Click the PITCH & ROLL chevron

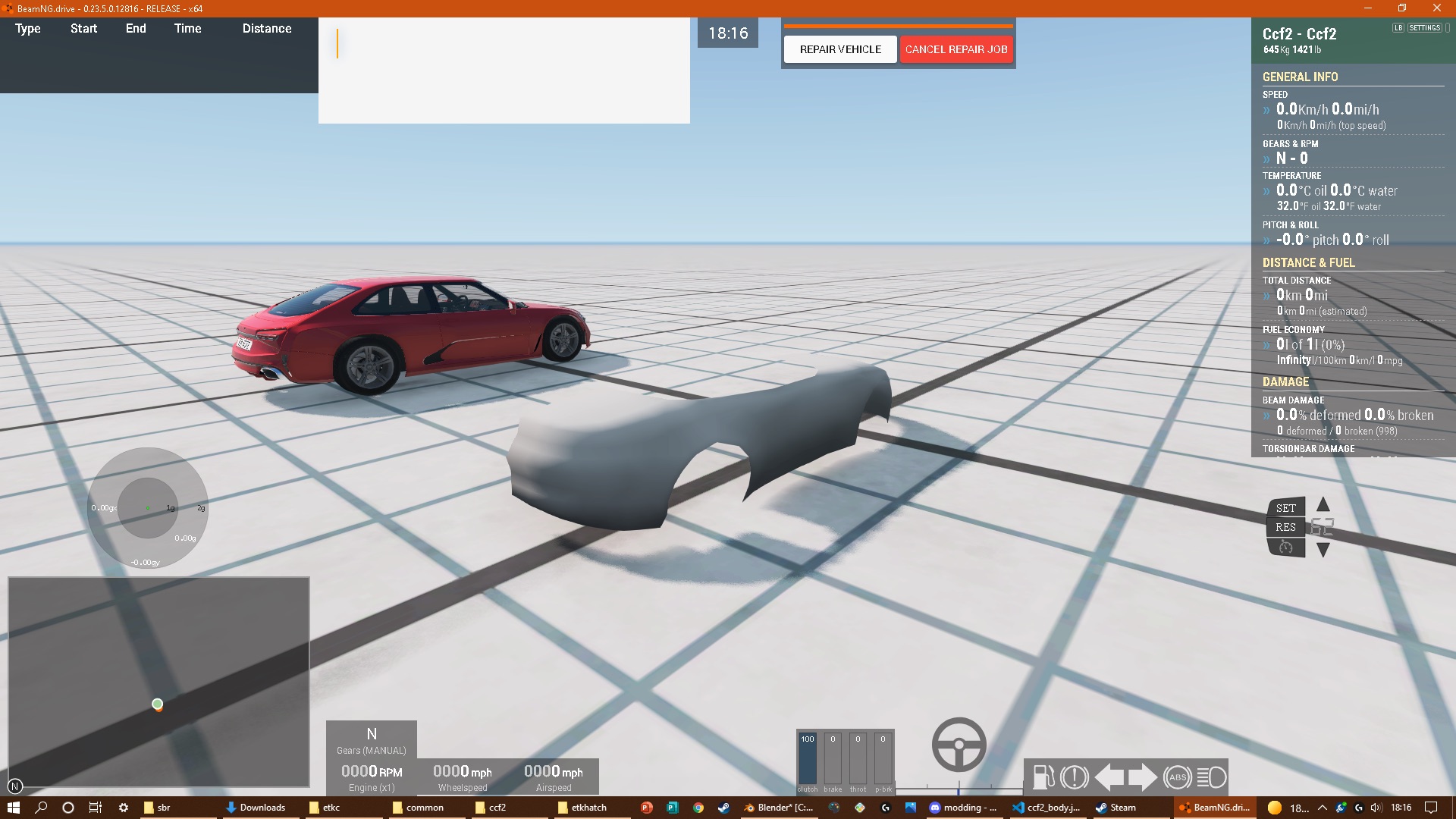pos(1266,240)
